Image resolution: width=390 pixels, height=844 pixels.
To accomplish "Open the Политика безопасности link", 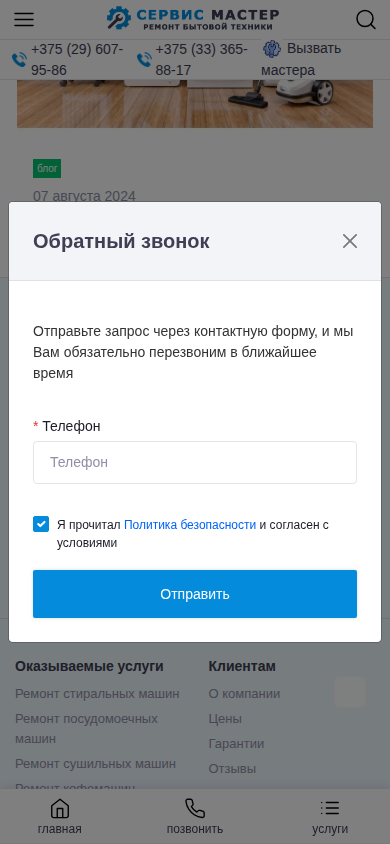I will pos(190,525).
